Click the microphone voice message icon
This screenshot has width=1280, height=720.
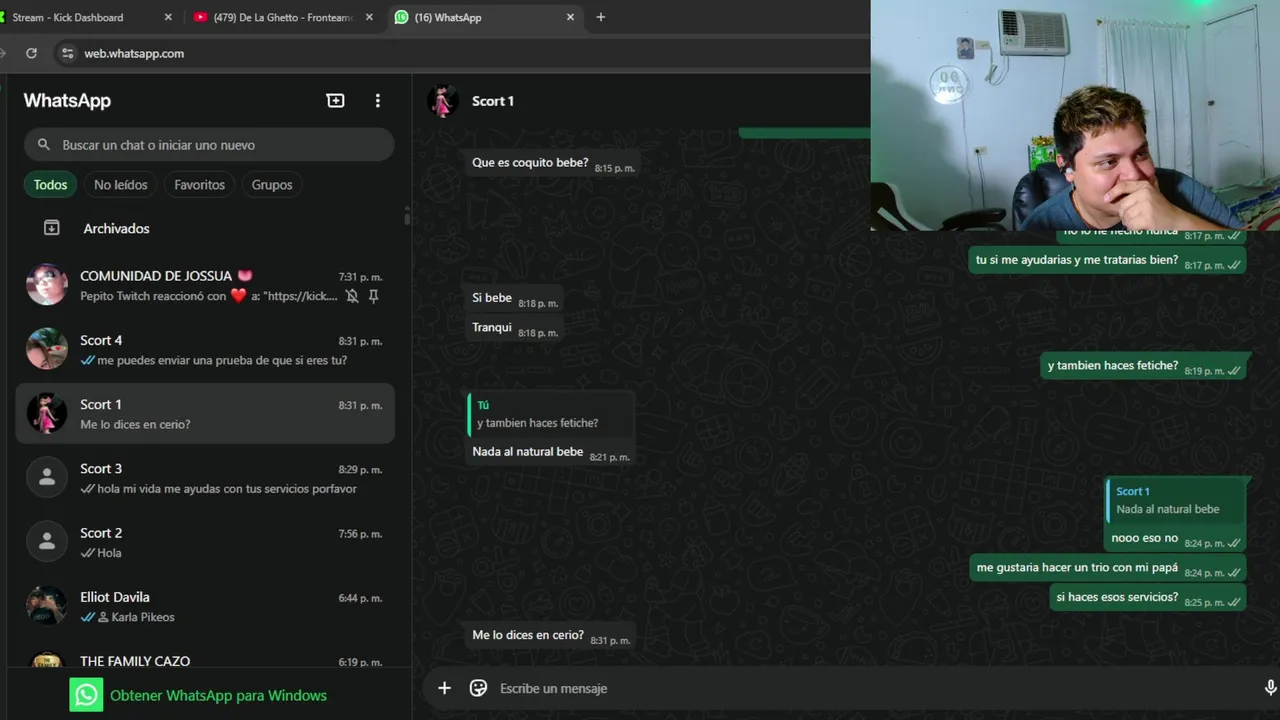click(x=1270, y=688)
